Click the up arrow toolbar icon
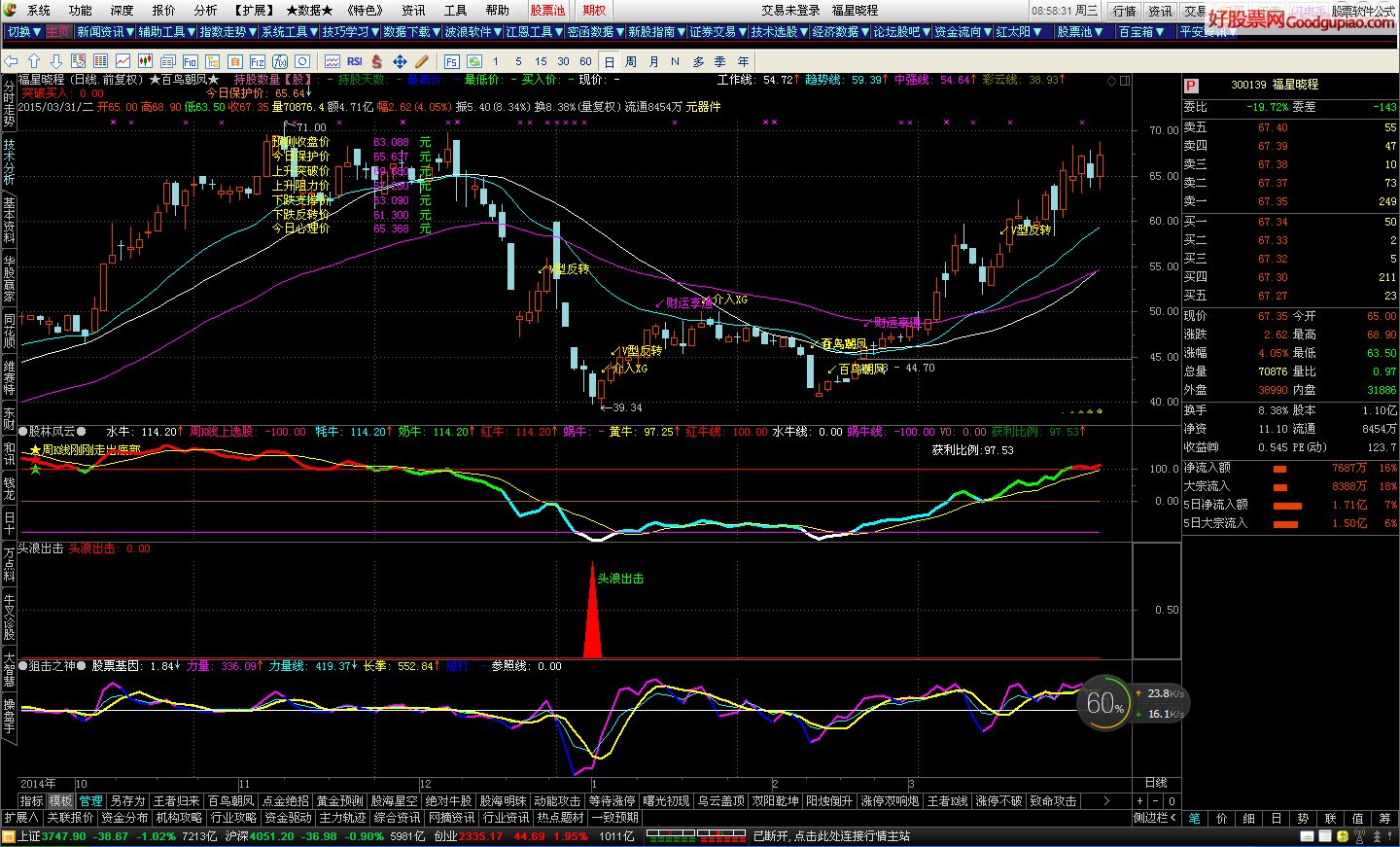The image size is (1400, 847). tap(34, 60)
